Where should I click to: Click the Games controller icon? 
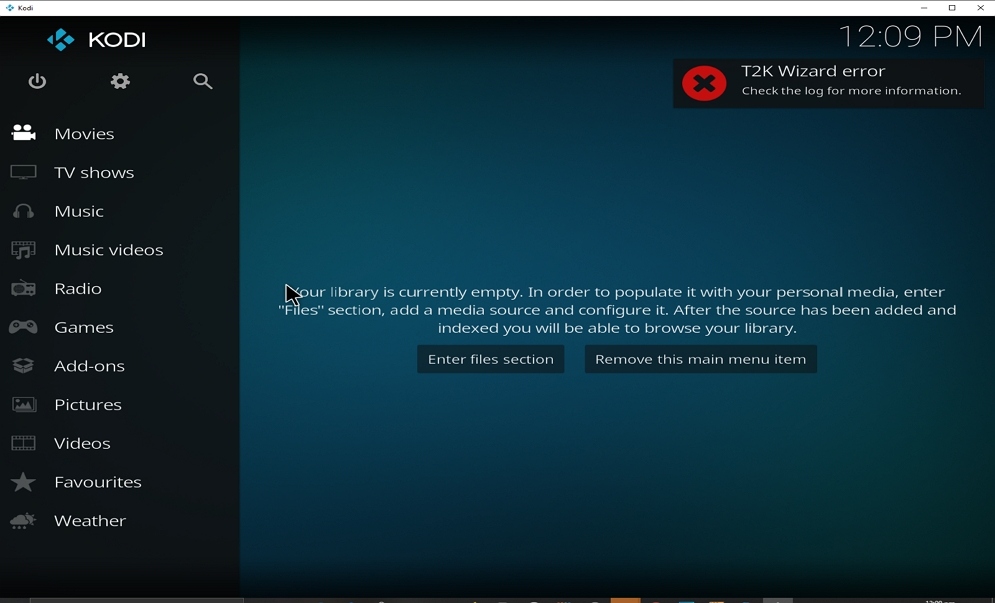[23, 327]
